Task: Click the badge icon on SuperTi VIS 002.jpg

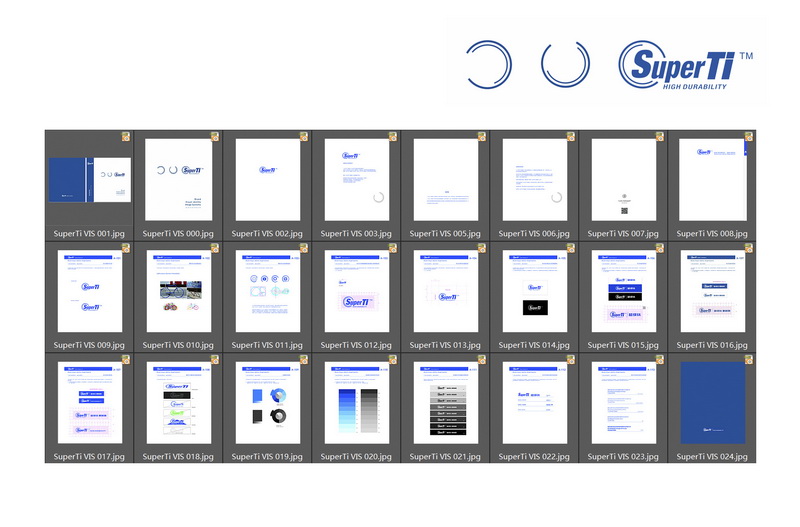Action: tap(304, 136)
